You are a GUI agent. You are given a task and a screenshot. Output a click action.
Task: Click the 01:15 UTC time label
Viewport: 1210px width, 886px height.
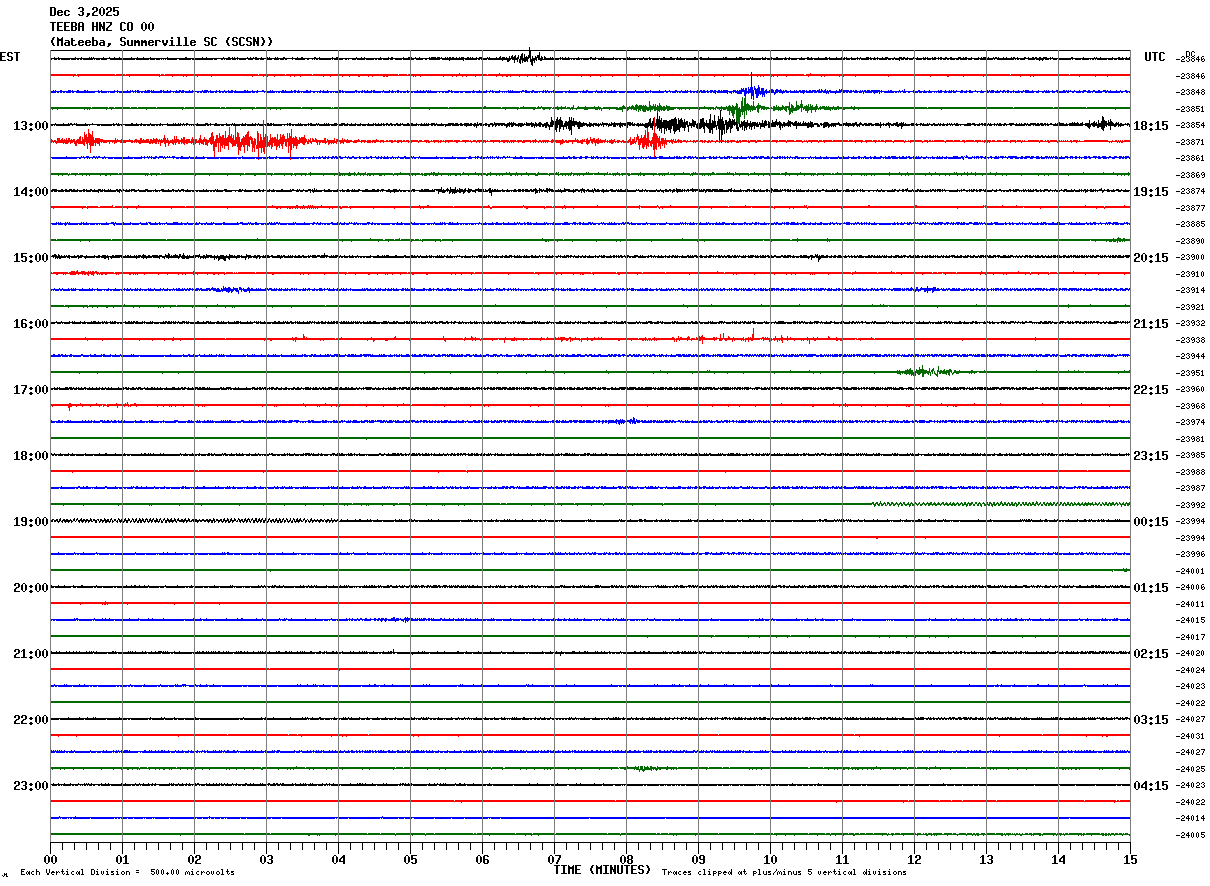[x=1151, y=588]
